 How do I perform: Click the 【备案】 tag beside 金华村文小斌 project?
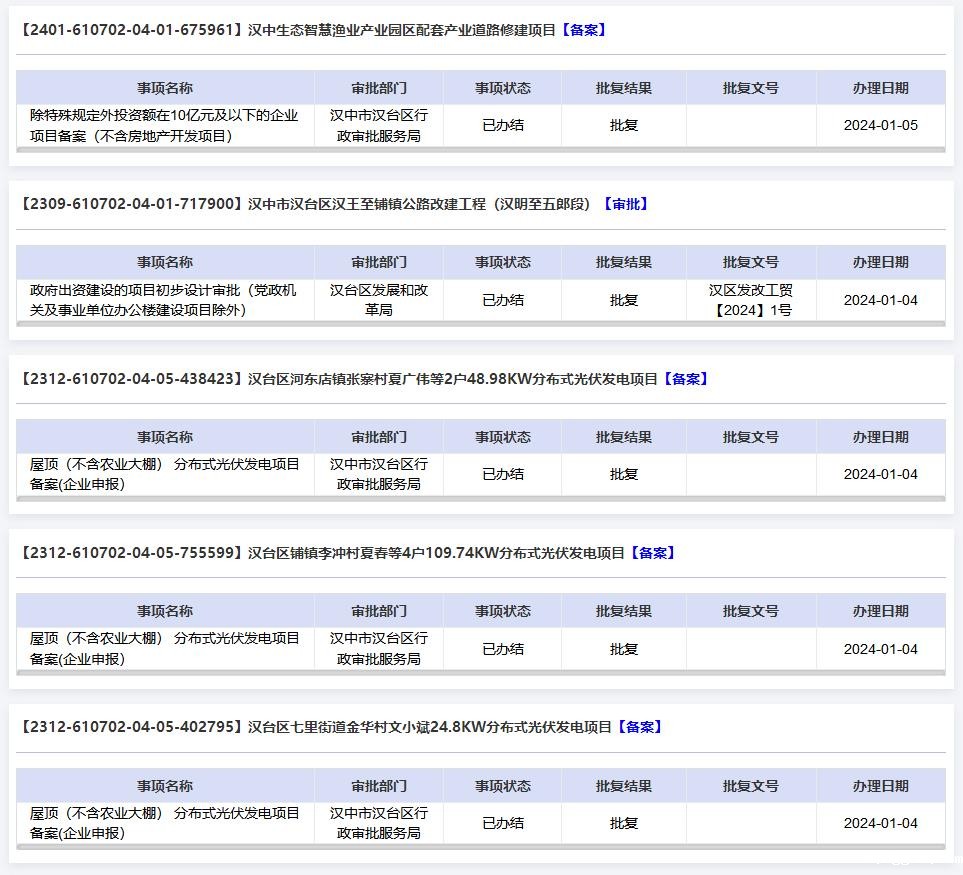tap(639, 727)
